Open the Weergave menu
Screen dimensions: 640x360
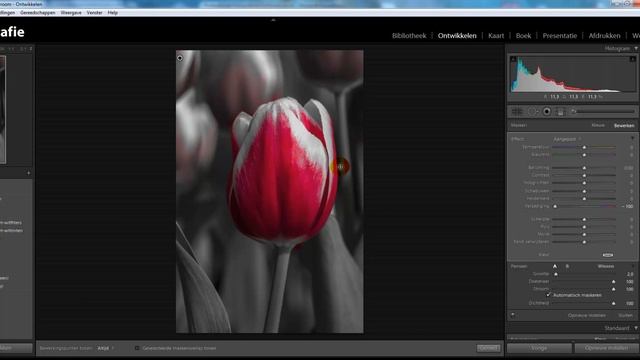71,13
